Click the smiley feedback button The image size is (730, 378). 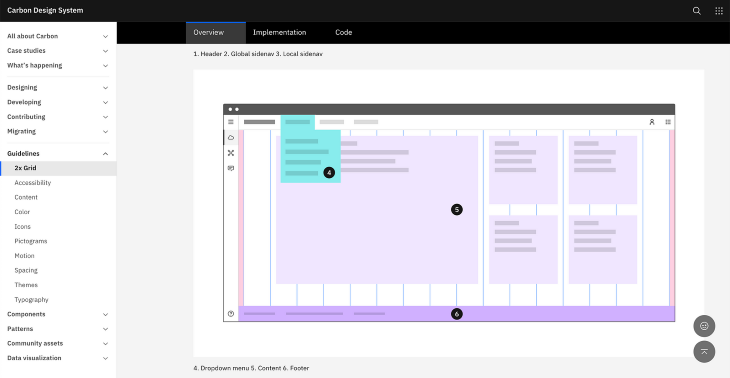[x=704, y=326]
